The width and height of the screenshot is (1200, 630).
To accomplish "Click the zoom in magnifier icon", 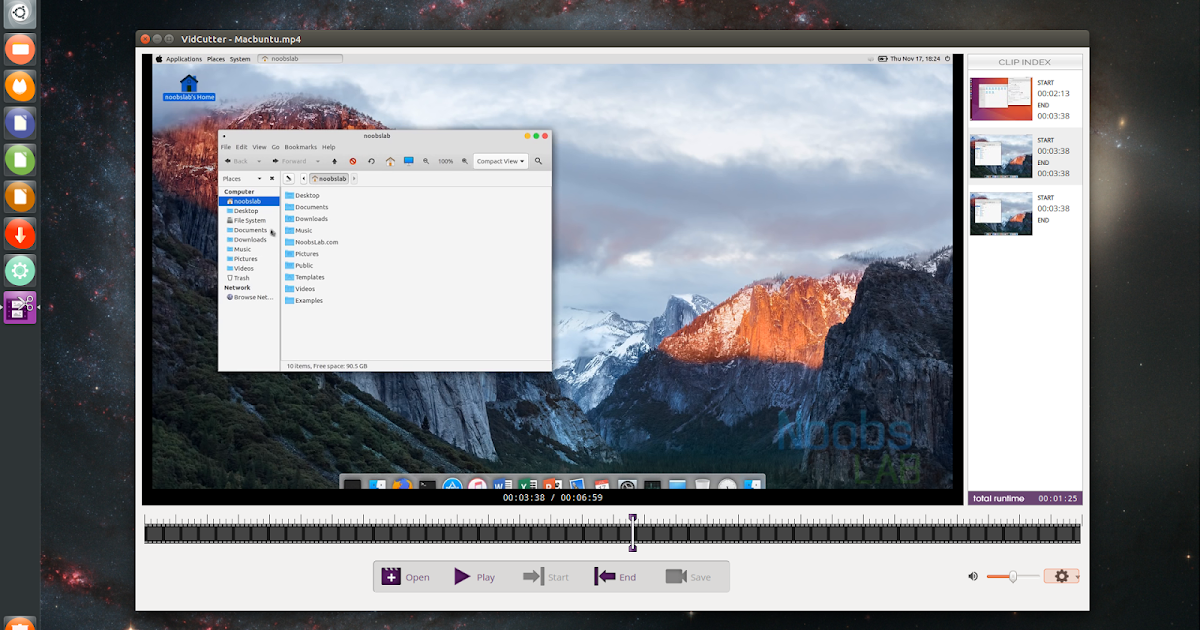I will [x=465, y=161].
